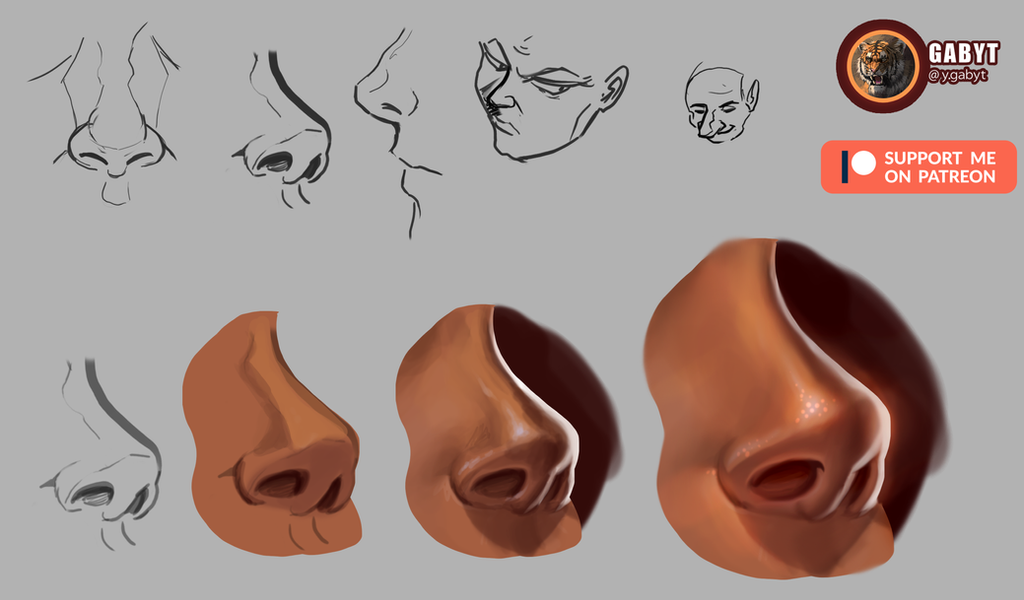Click the Support Me on Patreon button
Image resolution: width=1024 pixels, height=600 pixels.
(x=918, y=167)
